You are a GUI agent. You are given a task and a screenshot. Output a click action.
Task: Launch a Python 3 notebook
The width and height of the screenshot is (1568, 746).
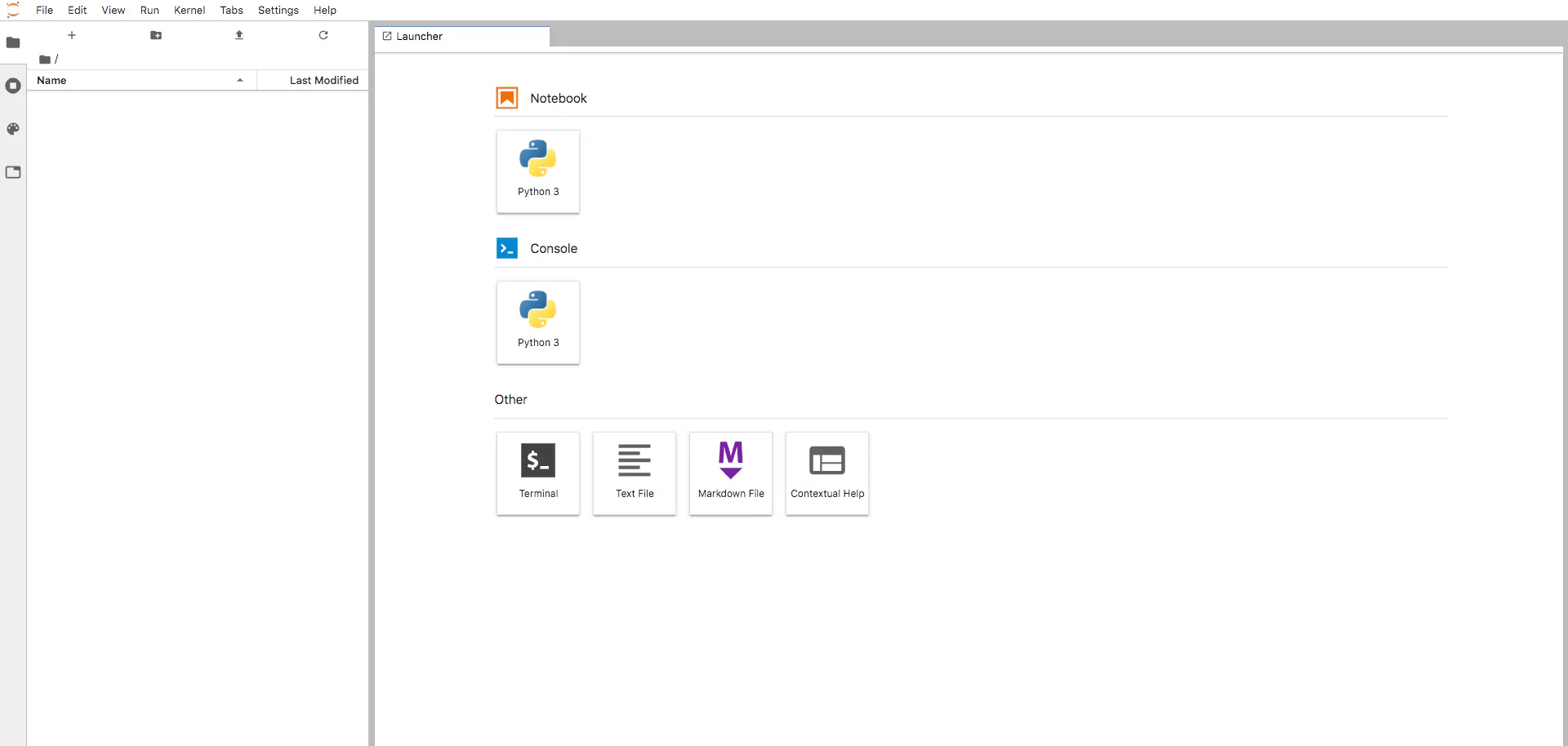pos(538,171)
